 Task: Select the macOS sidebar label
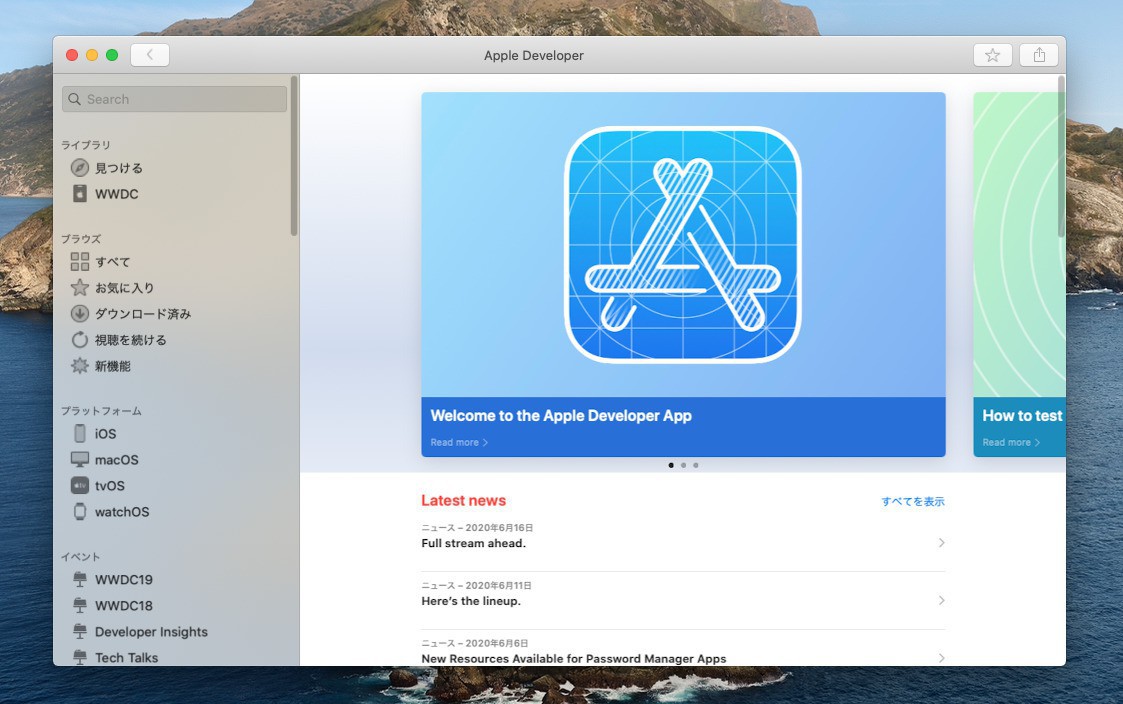coord(117,460)
